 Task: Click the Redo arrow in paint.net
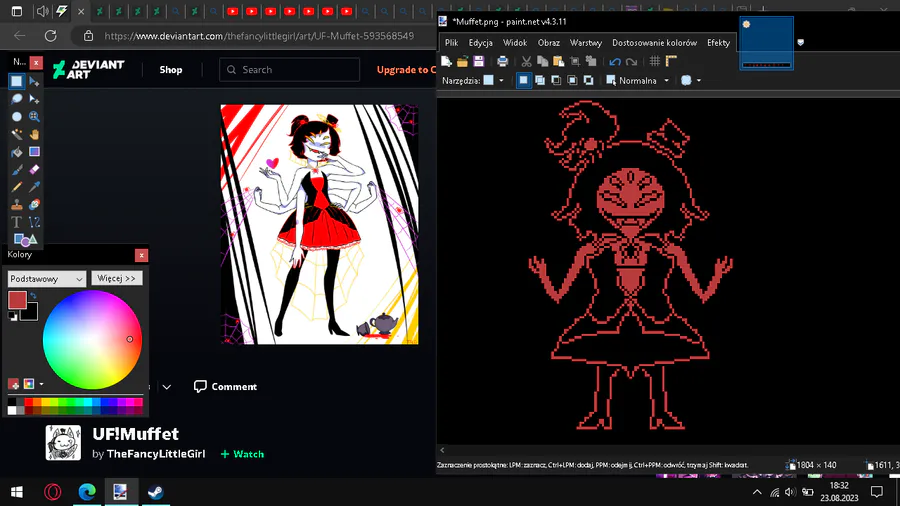click(x=631, y=61)
